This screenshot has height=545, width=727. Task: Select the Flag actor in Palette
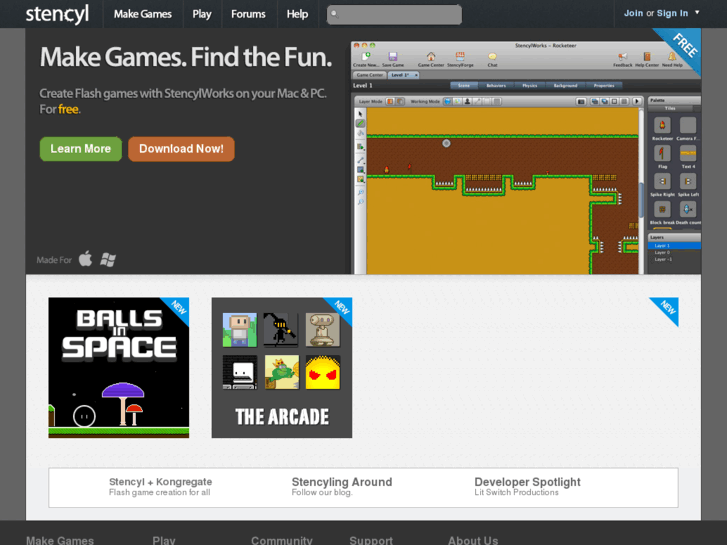[x=662, y=156]
